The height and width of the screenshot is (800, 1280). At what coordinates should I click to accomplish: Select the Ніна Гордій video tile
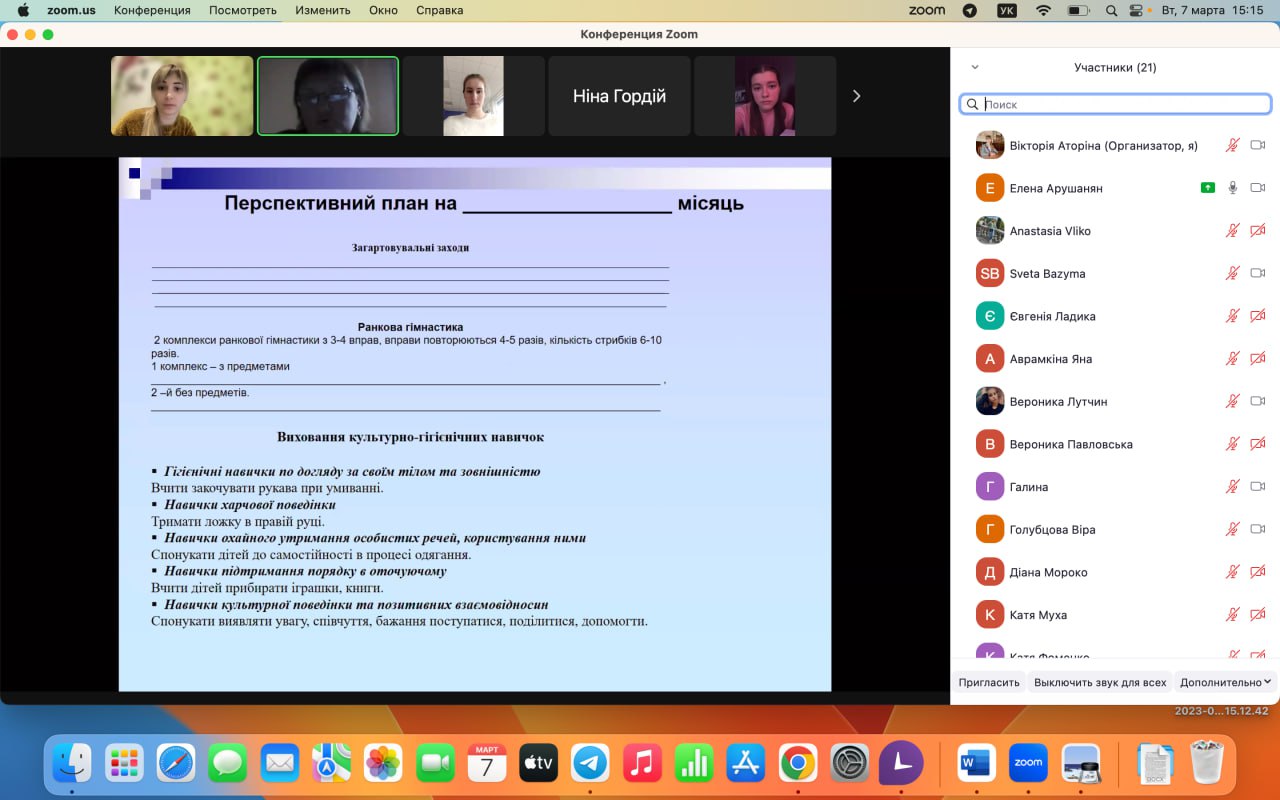pyautogui.click(x=619, y=96)
